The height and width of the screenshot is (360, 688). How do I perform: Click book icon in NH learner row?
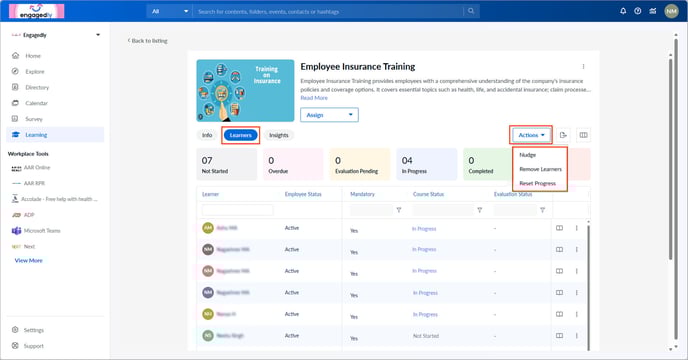tap(559, 314)
